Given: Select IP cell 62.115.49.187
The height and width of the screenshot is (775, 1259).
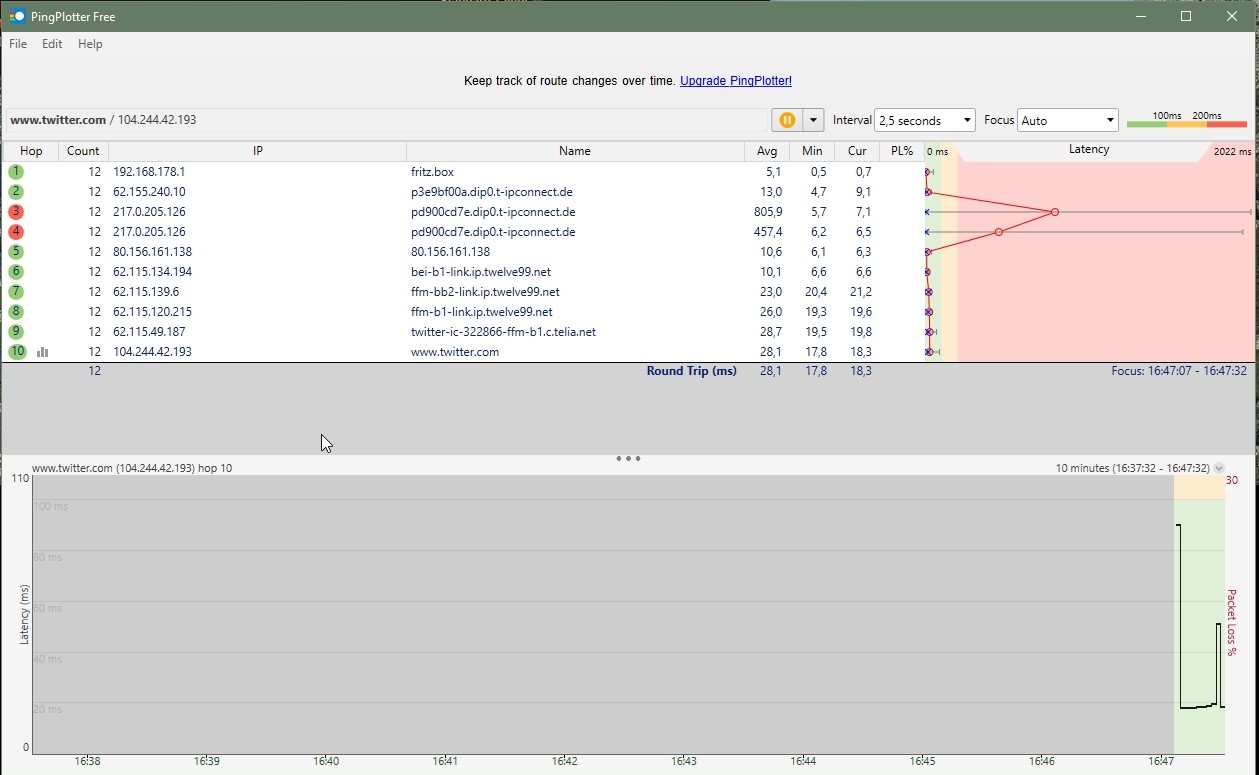Looking at the screenshot, I should coord(149,332).
